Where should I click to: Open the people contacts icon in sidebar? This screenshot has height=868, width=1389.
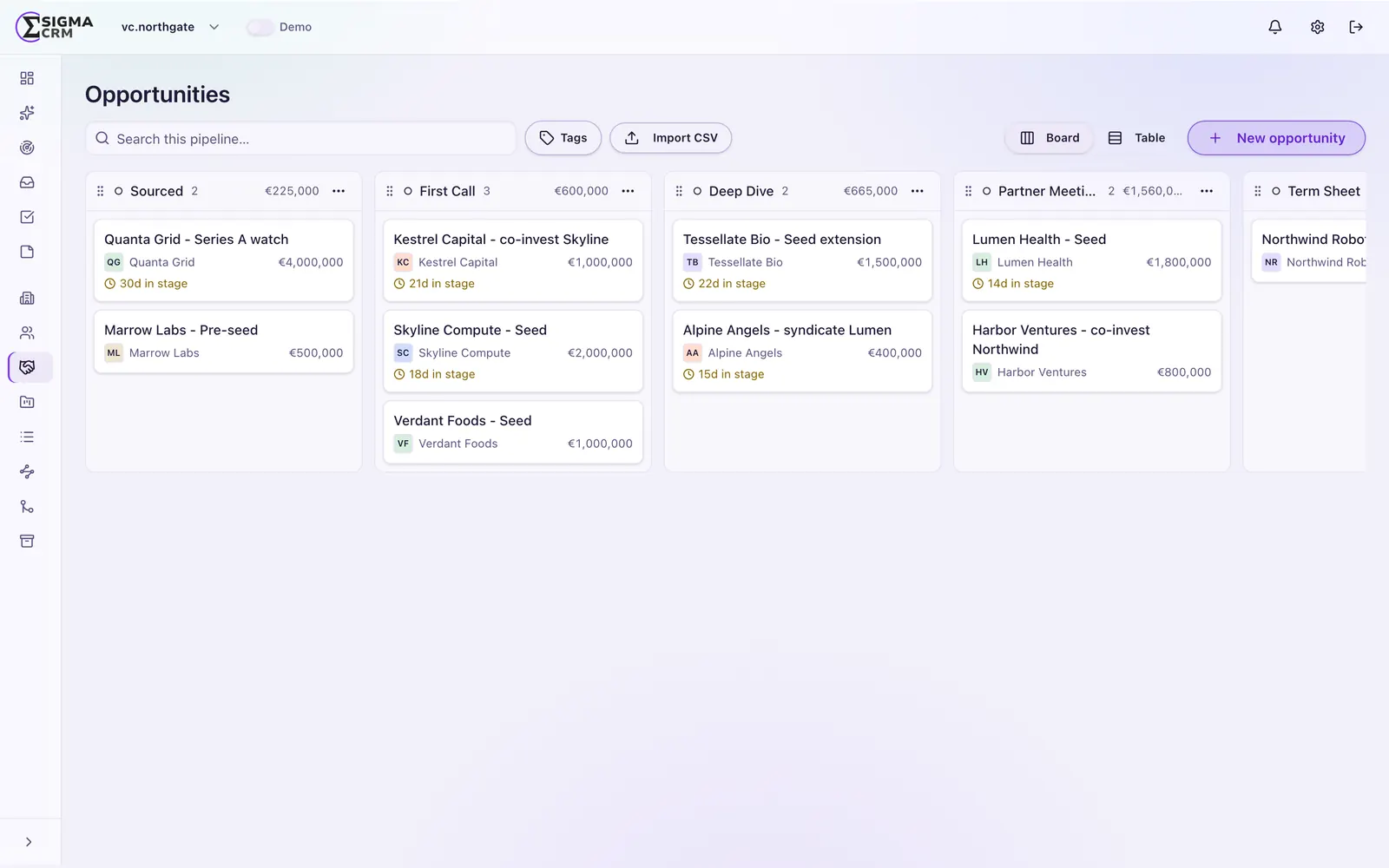click(x=27, y=332)
